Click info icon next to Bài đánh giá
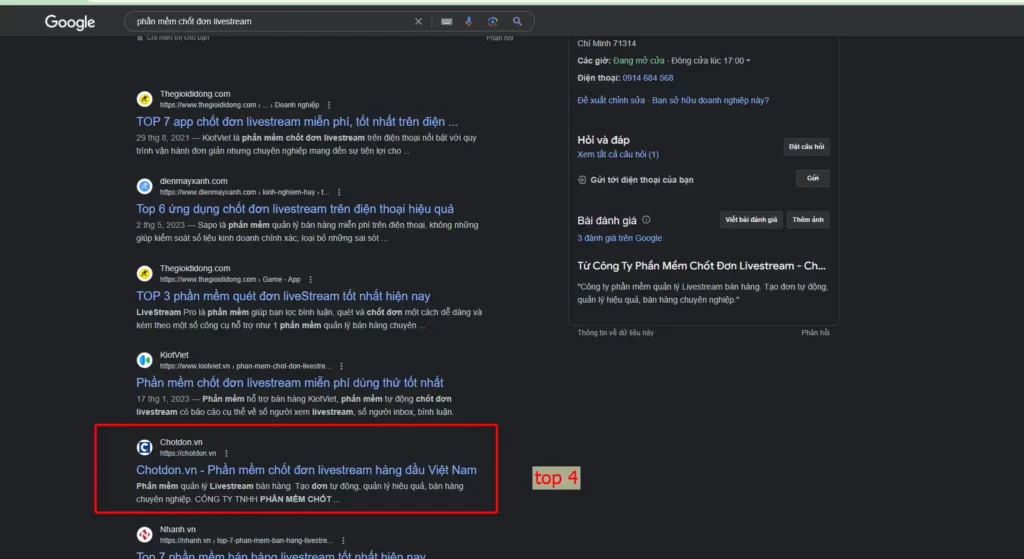1024x559 pixels. (x=646, y=220)
